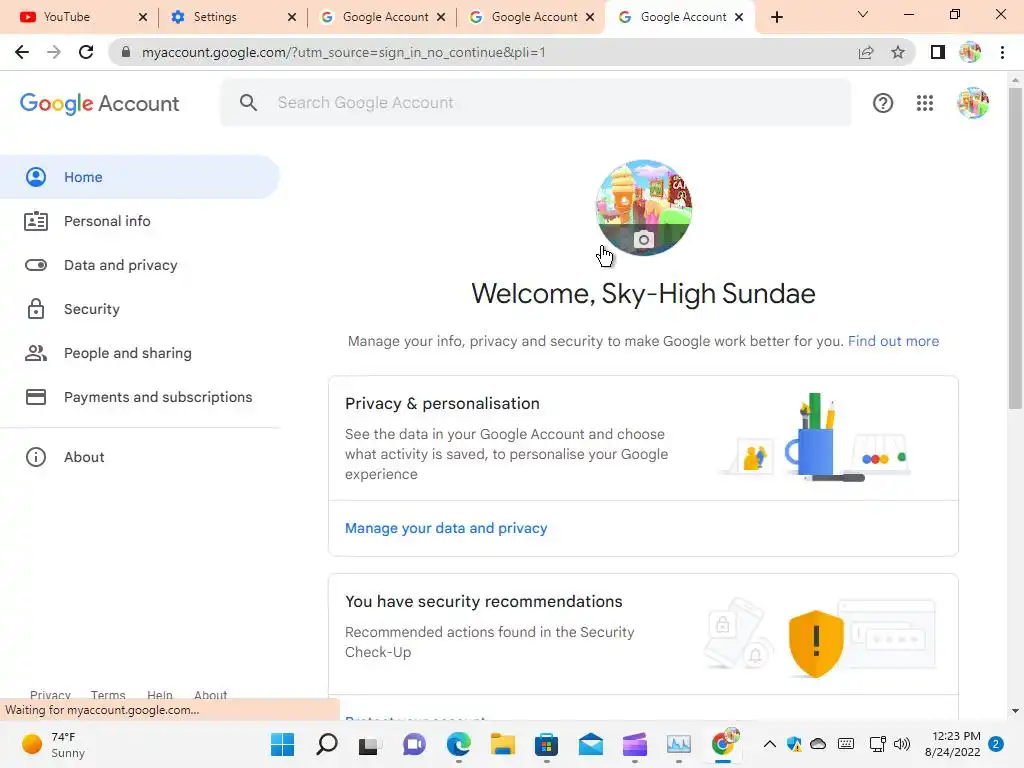Click the Terms footer link
Image resolution: width=1024 pixels, height=768 pixels.
click(108, 694)
